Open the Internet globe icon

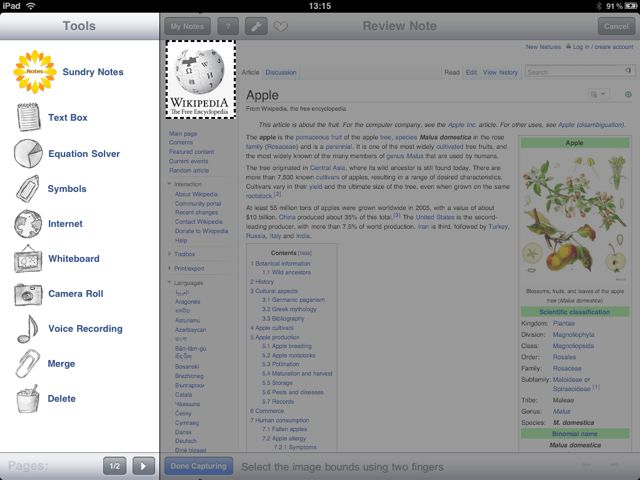click(x=28, y=224)
